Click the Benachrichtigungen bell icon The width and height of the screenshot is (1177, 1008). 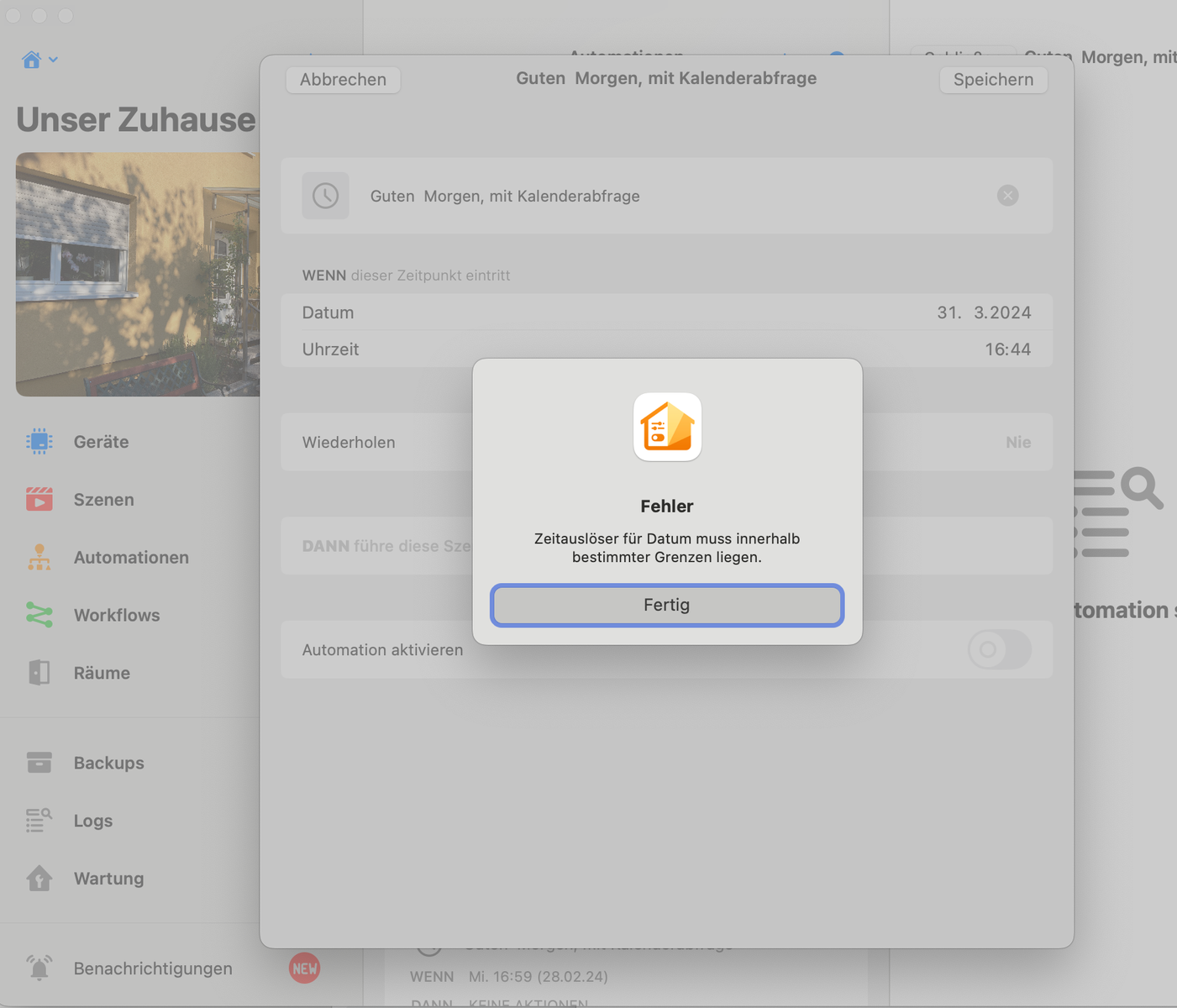tap(39, 969)
